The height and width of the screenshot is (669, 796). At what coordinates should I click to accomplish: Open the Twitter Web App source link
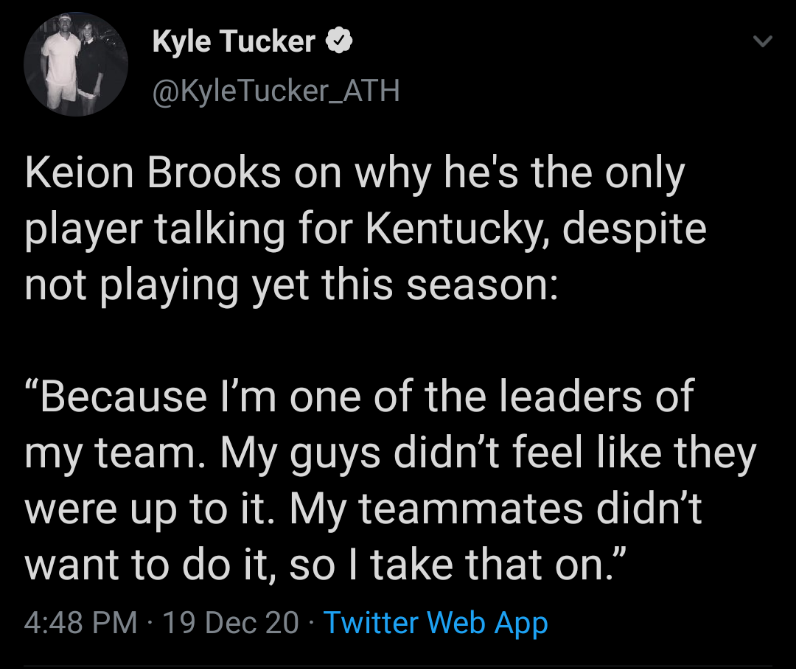click(x=436, y=622)
